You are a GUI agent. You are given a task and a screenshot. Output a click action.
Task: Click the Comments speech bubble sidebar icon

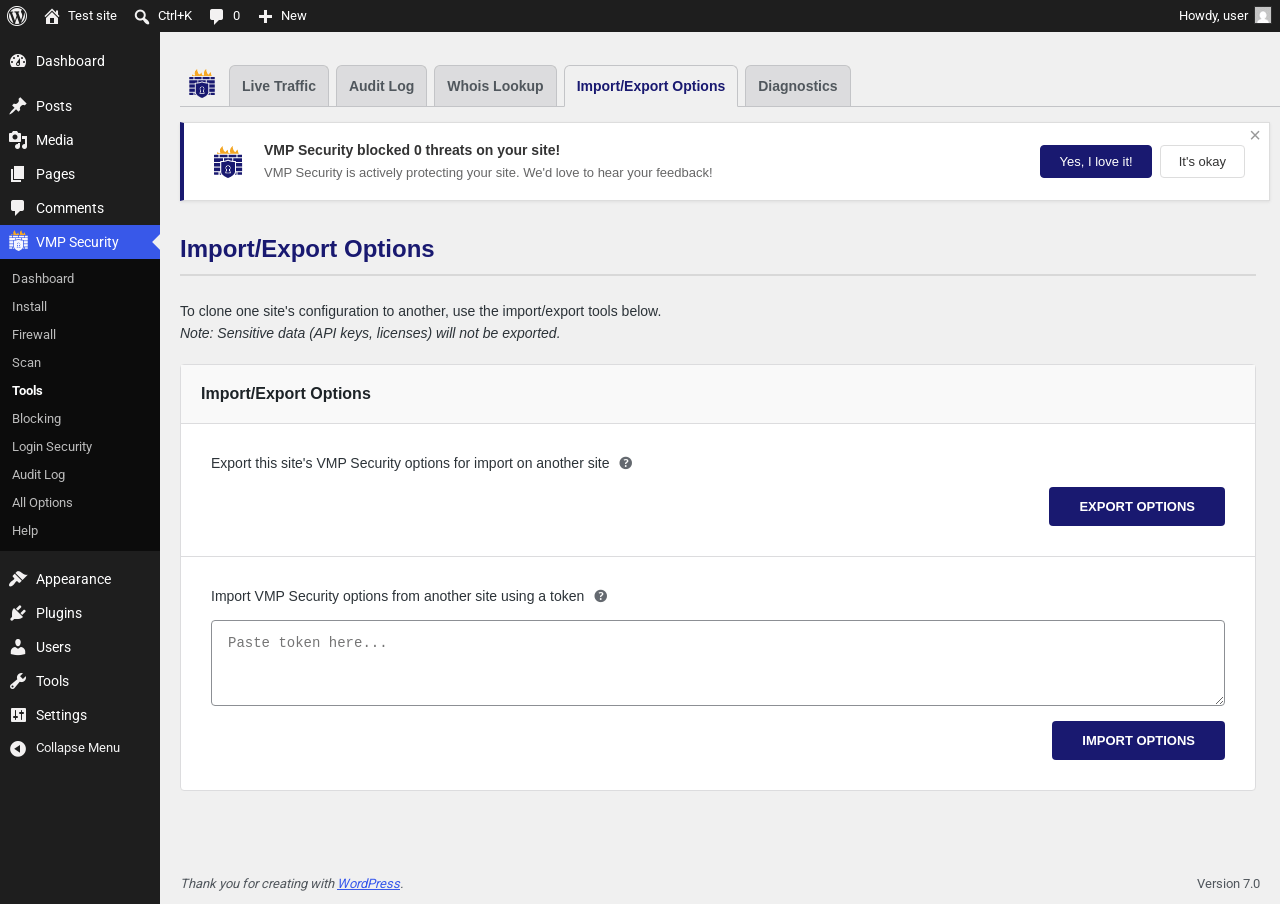(x=18, y=208)
